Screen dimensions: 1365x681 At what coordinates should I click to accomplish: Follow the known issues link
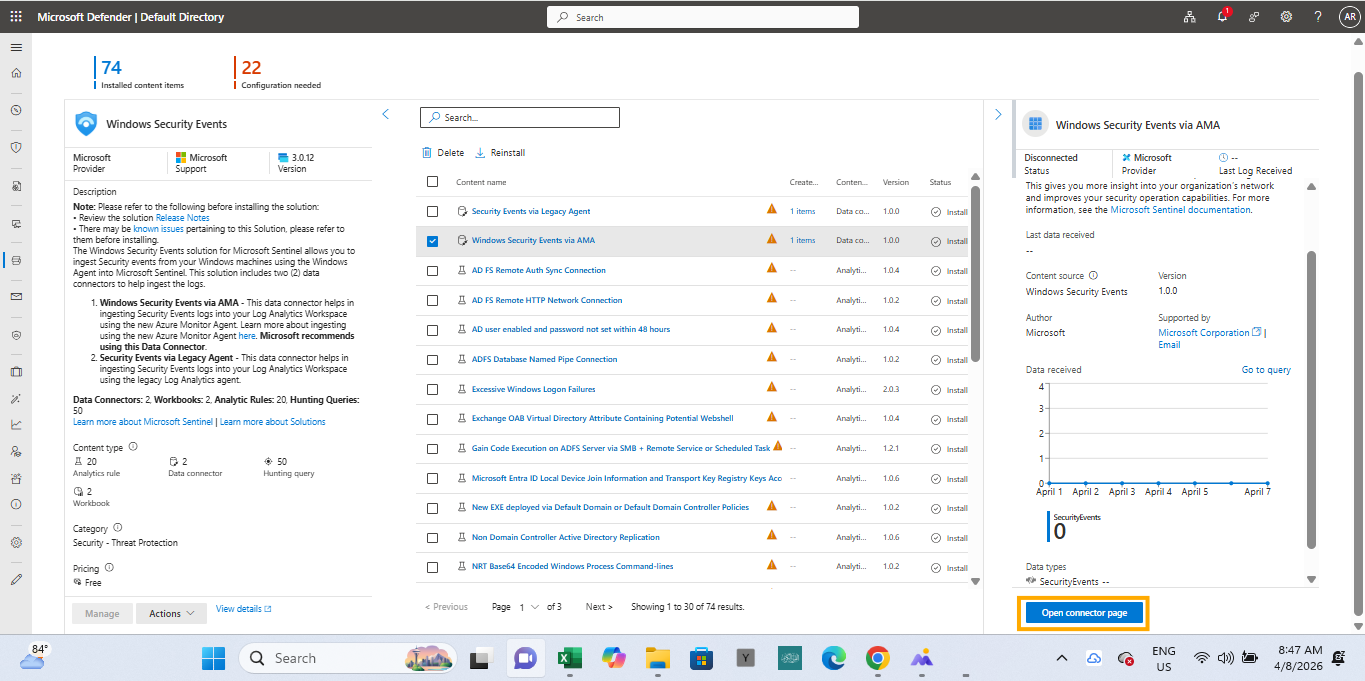tap(158, 229)
